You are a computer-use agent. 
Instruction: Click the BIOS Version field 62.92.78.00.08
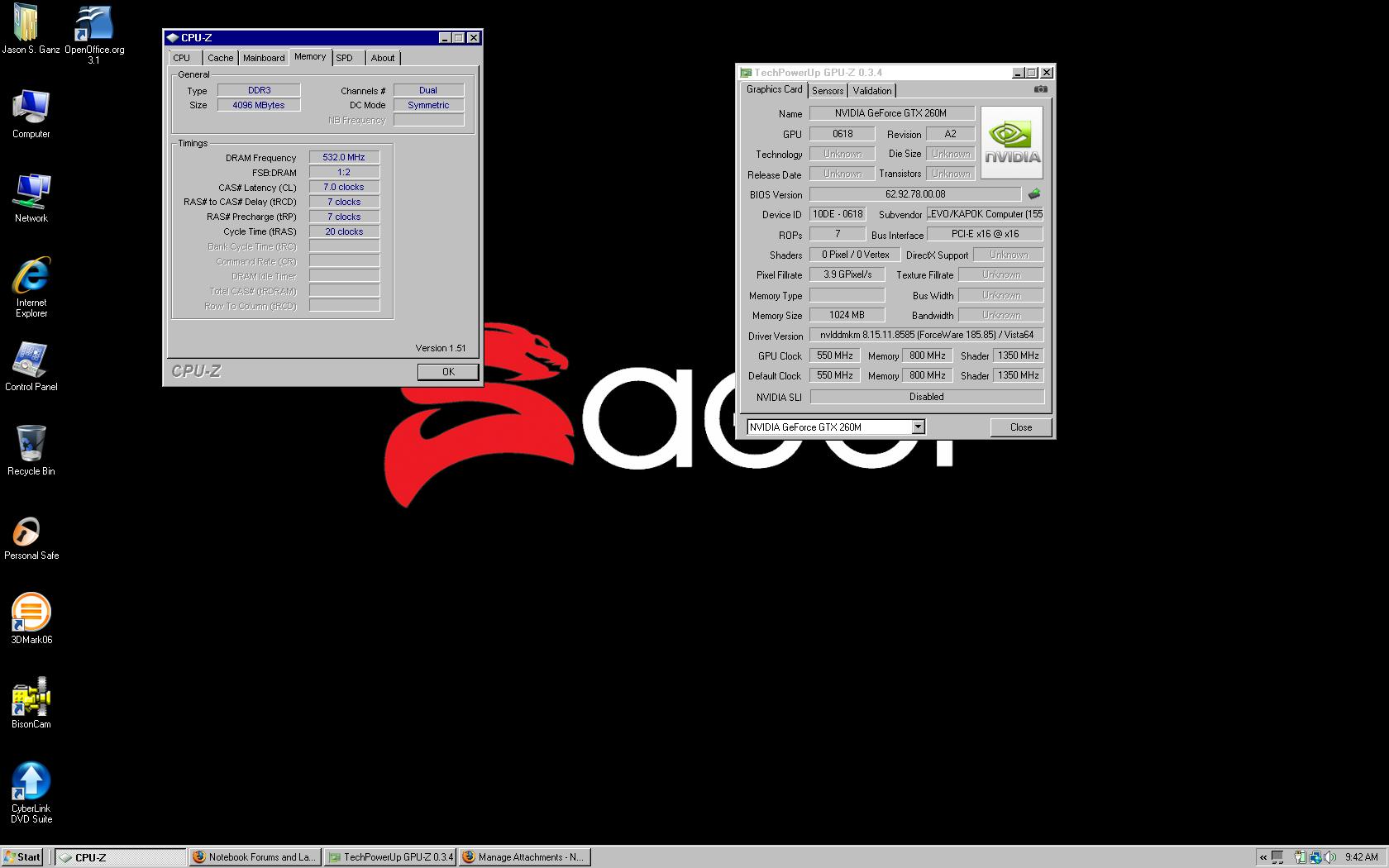(x=915, y=194)
